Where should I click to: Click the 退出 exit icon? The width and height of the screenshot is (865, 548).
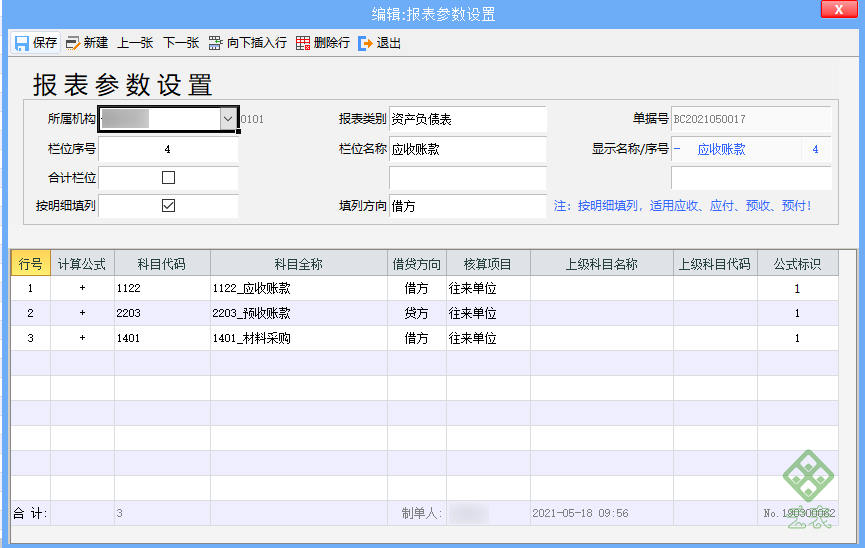pos(365,43)
